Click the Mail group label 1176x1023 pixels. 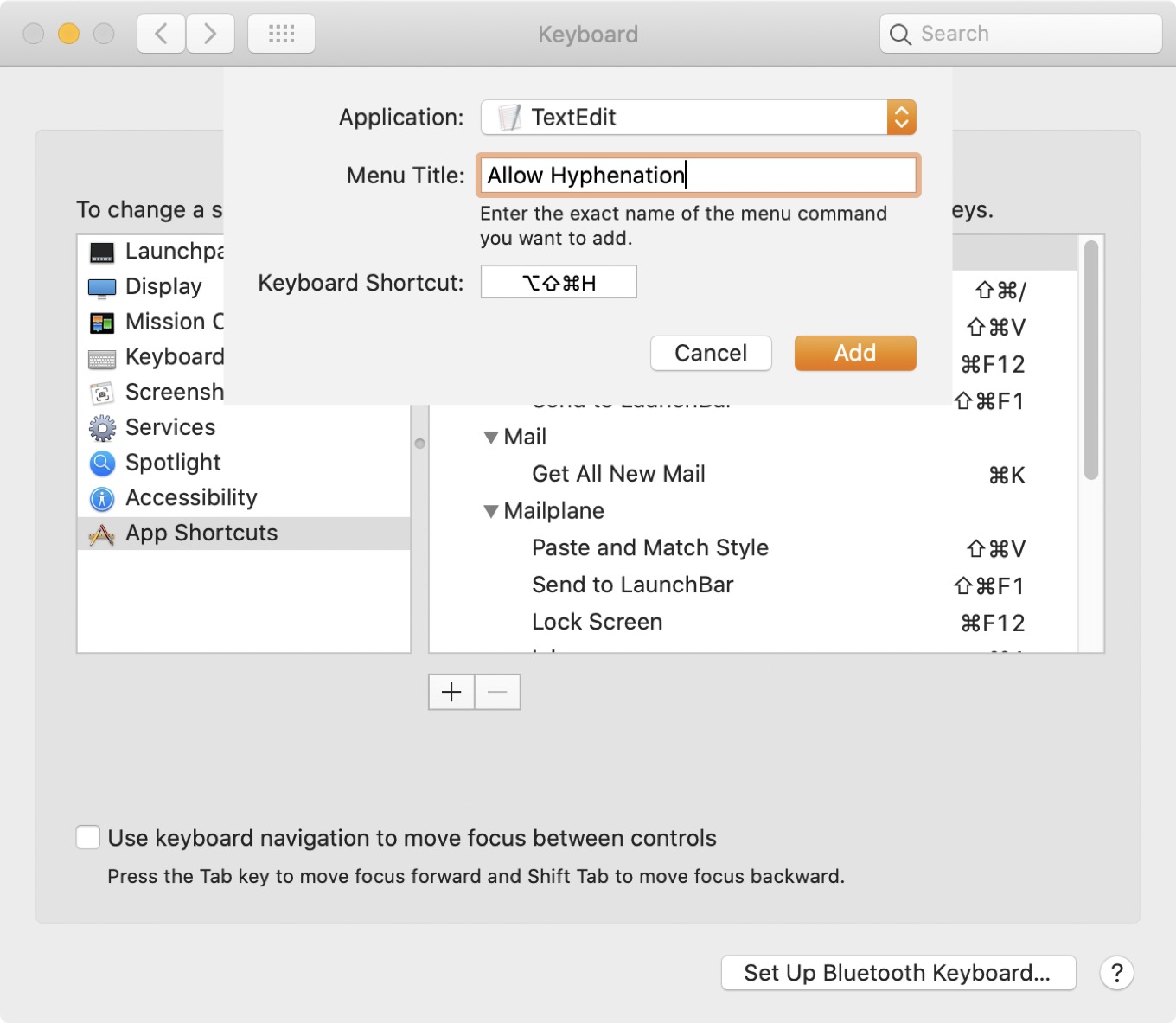click(525, 437)
